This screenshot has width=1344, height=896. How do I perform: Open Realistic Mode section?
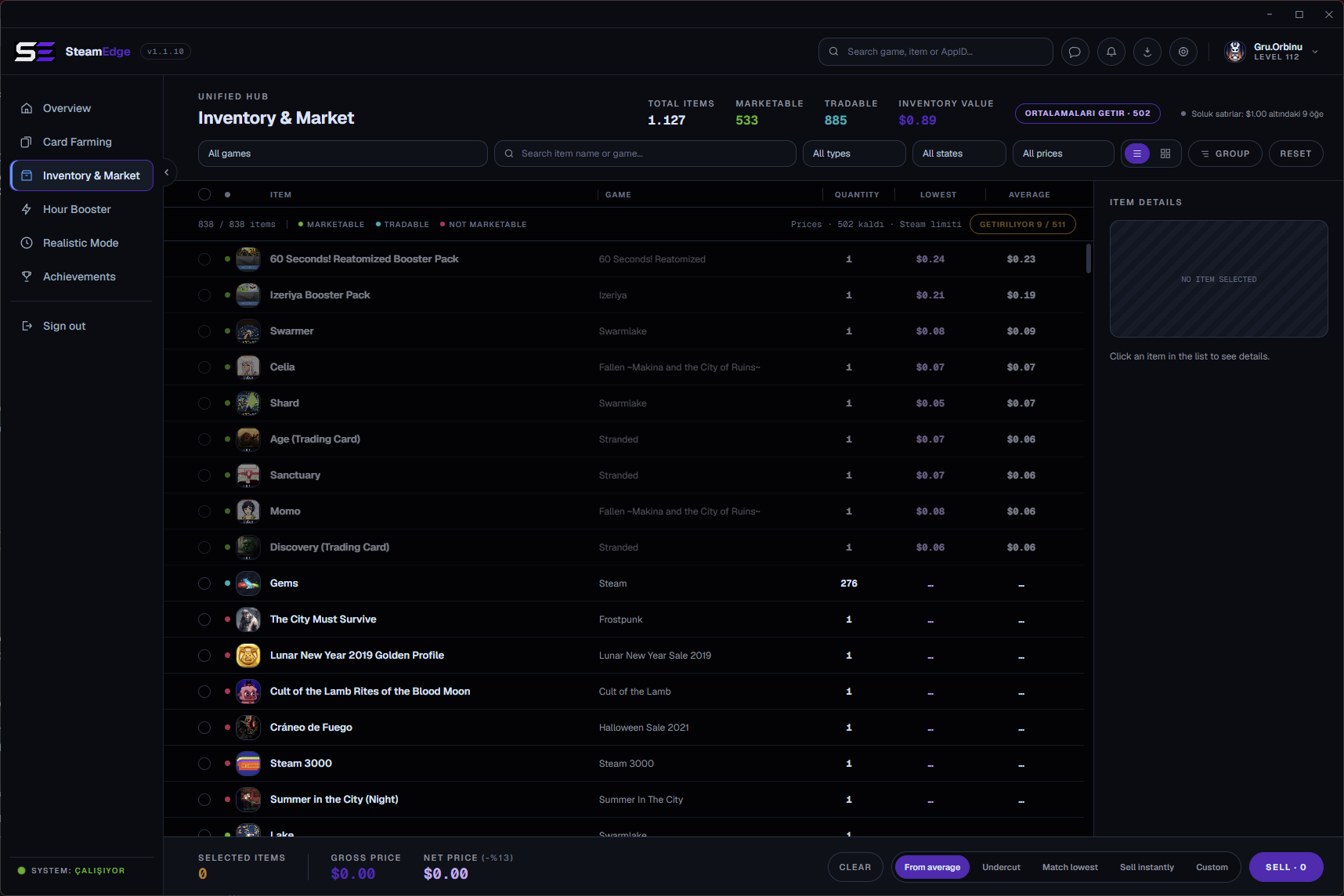click(x=81, y=243)
